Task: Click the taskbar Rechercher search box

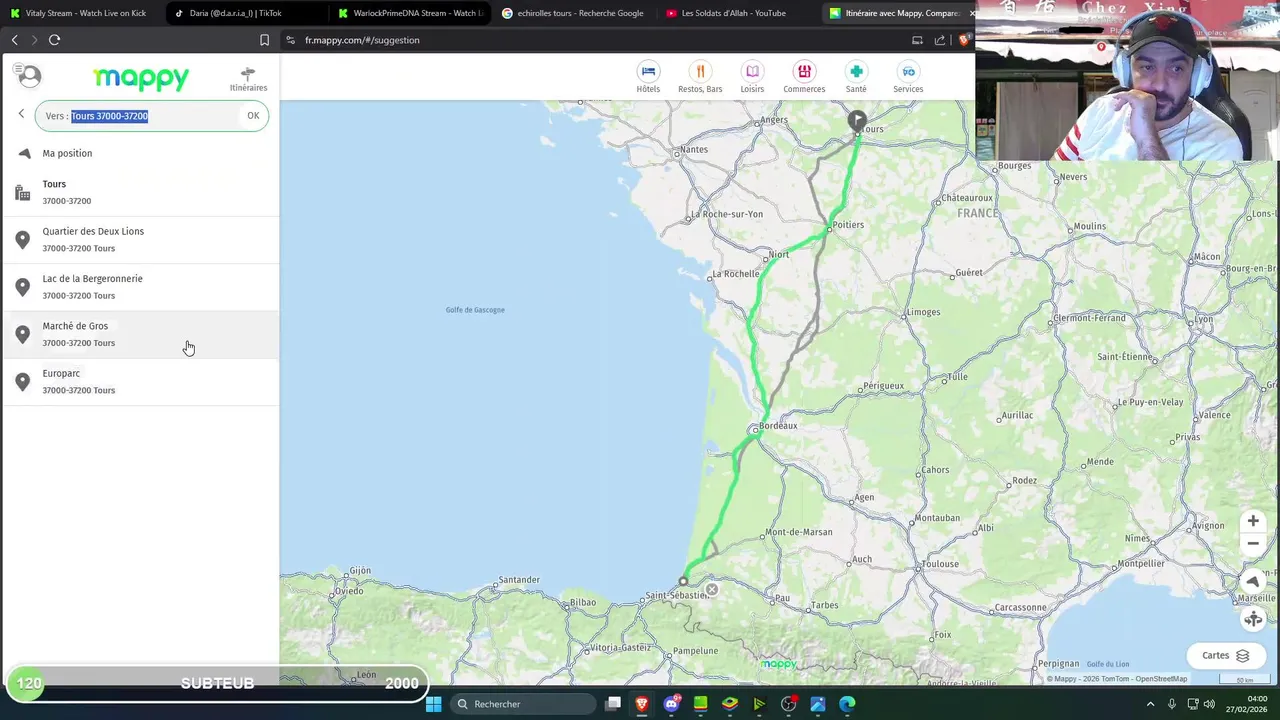Action: click(x=521, y=704)
